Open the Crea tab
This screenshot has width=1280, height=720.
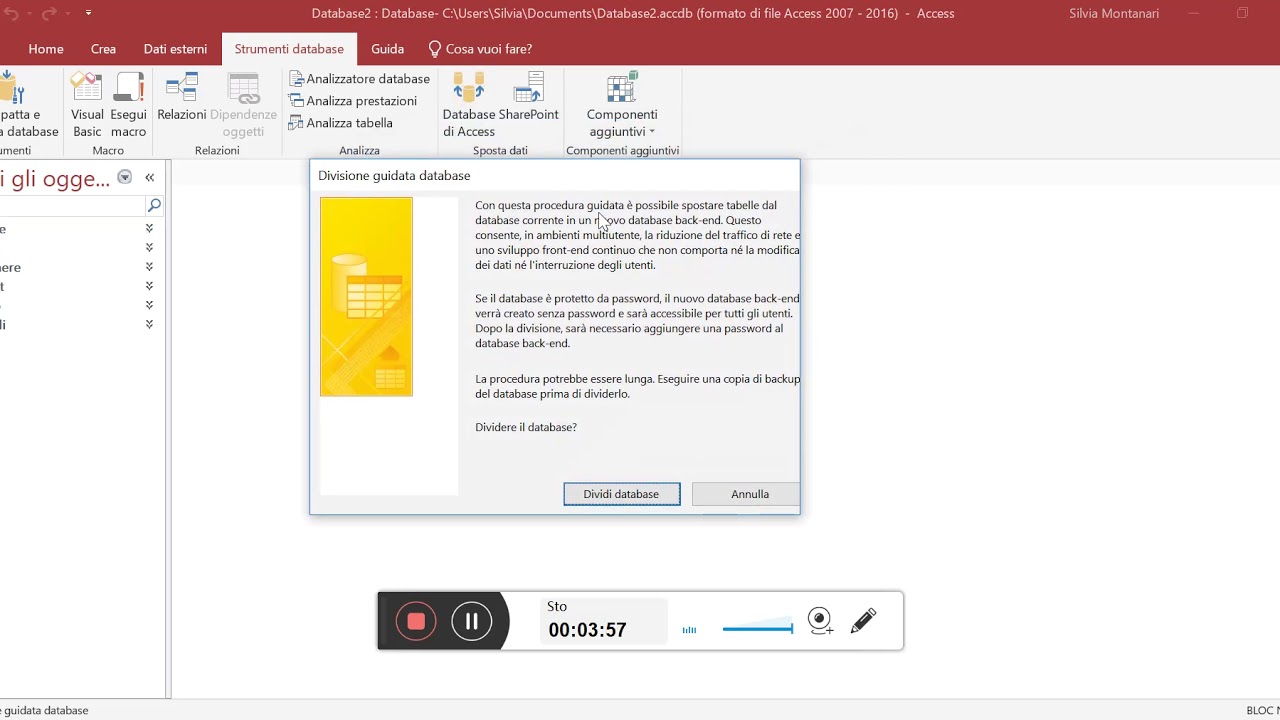pyautogui.click(x=103, y=49)
